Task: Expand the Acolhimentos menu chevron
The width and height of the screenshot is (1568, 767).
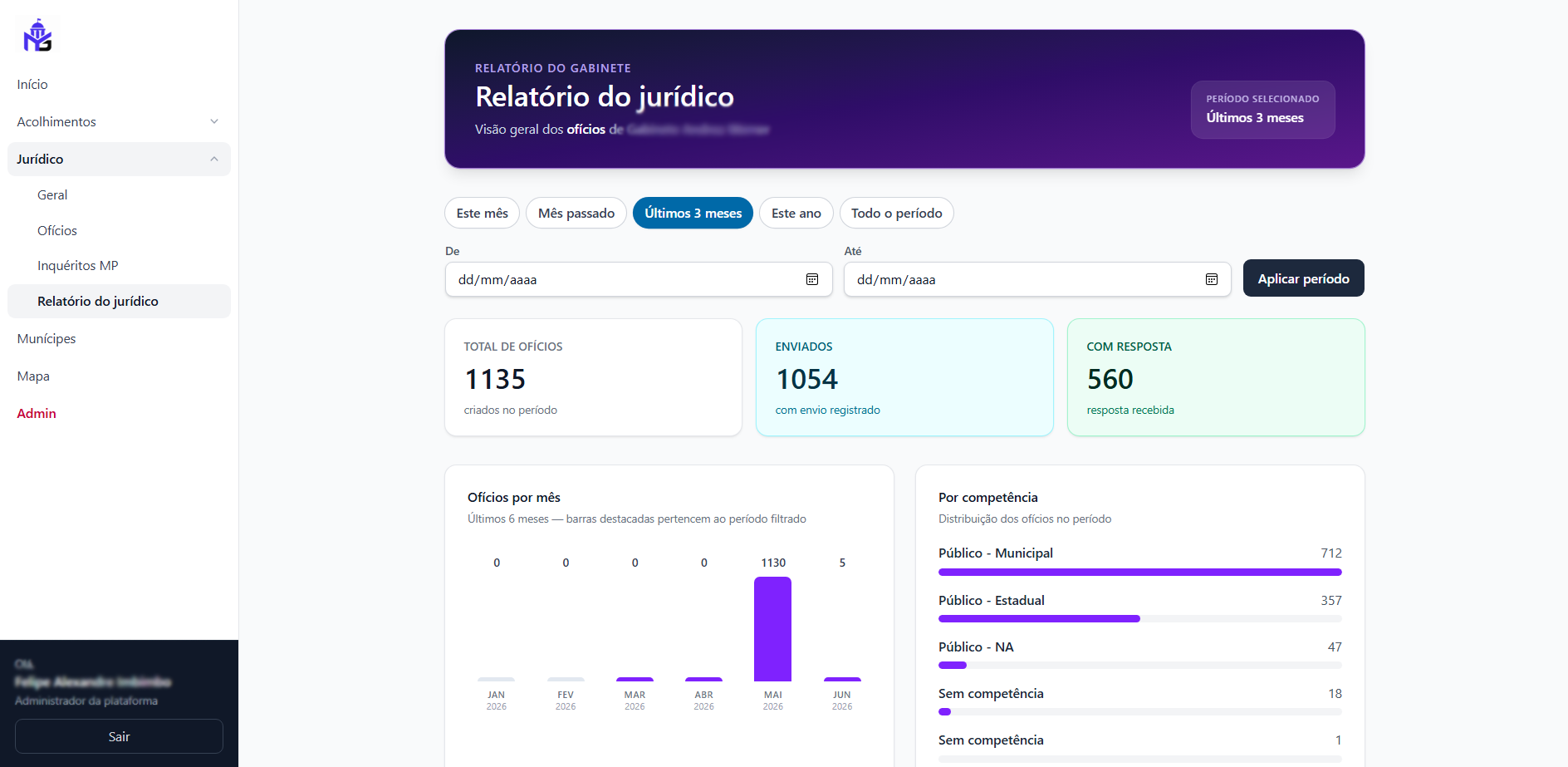Action: click(214, 121)
